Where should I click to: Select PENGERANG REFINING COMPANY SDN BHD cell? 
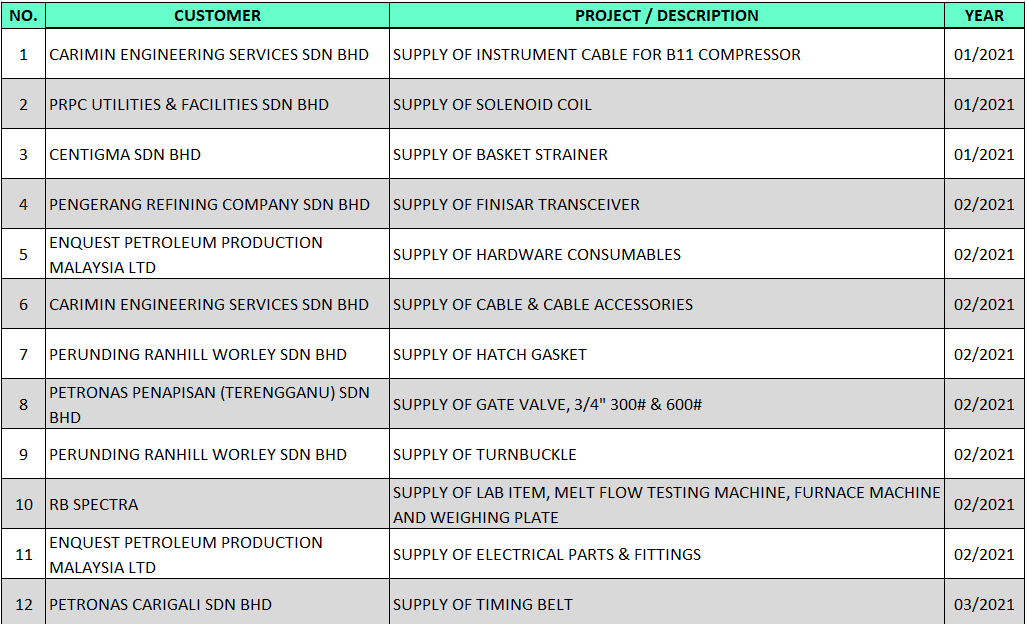pos(209,204)
